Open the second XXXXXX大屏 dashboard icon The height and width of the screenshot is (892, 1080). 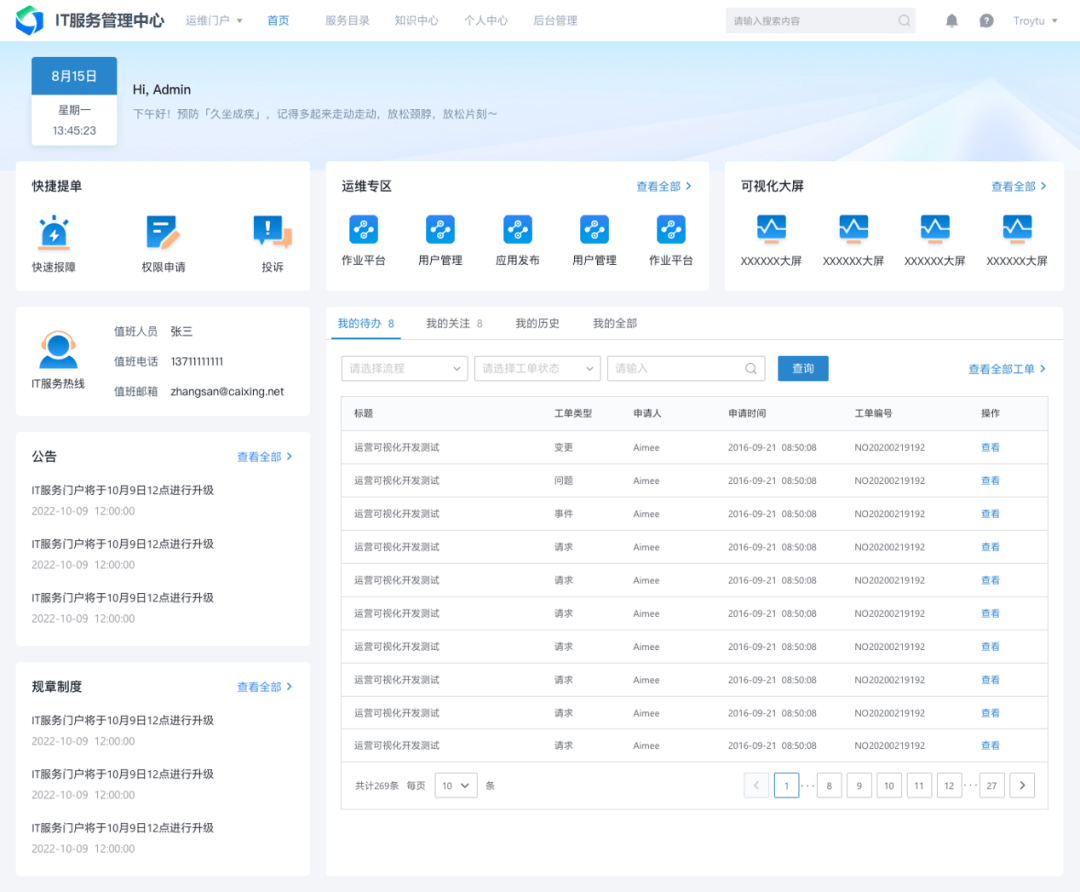[x=853, y=229]
